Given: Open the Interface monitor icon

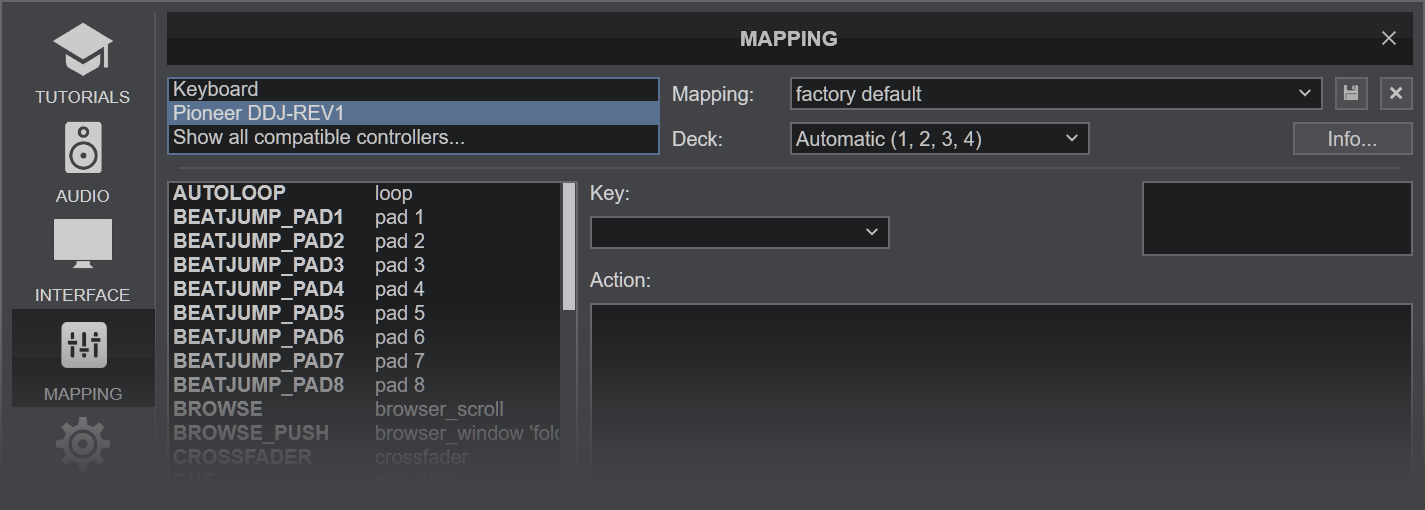Looking at the screenshot, I should click(x=82, y=245).
